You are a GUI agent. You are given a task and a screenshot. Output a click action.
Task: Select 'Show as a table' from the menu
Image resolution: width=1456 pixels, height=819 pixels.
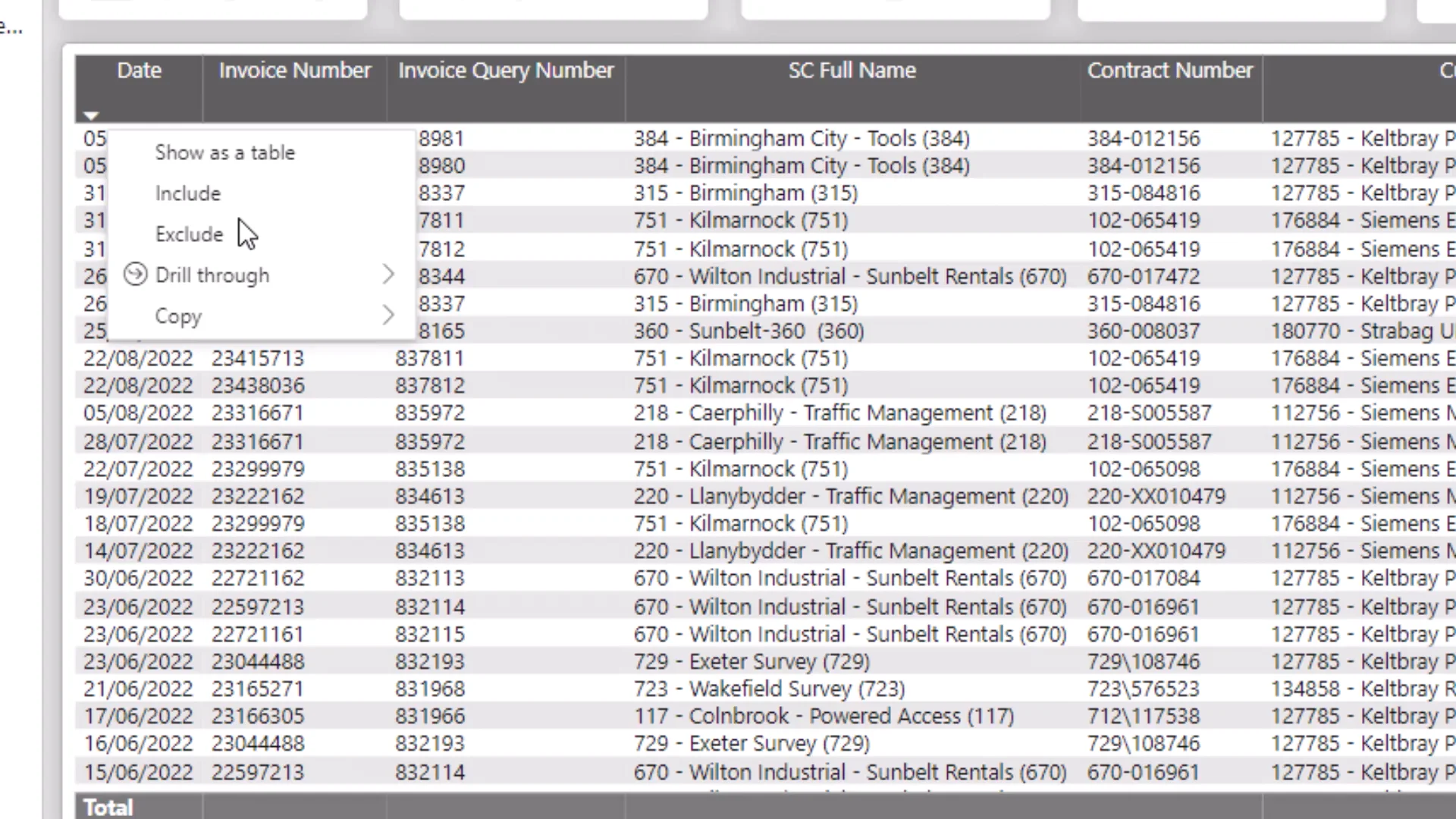225,152
